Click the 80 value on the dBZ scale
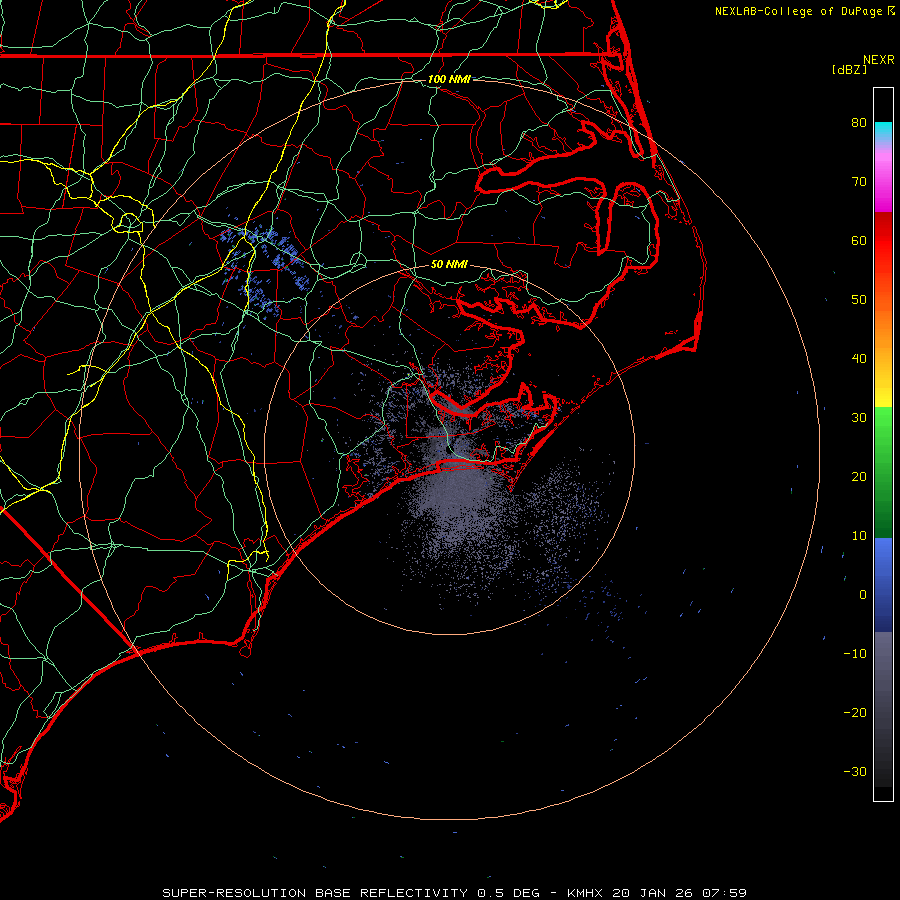 pos(859,122)
